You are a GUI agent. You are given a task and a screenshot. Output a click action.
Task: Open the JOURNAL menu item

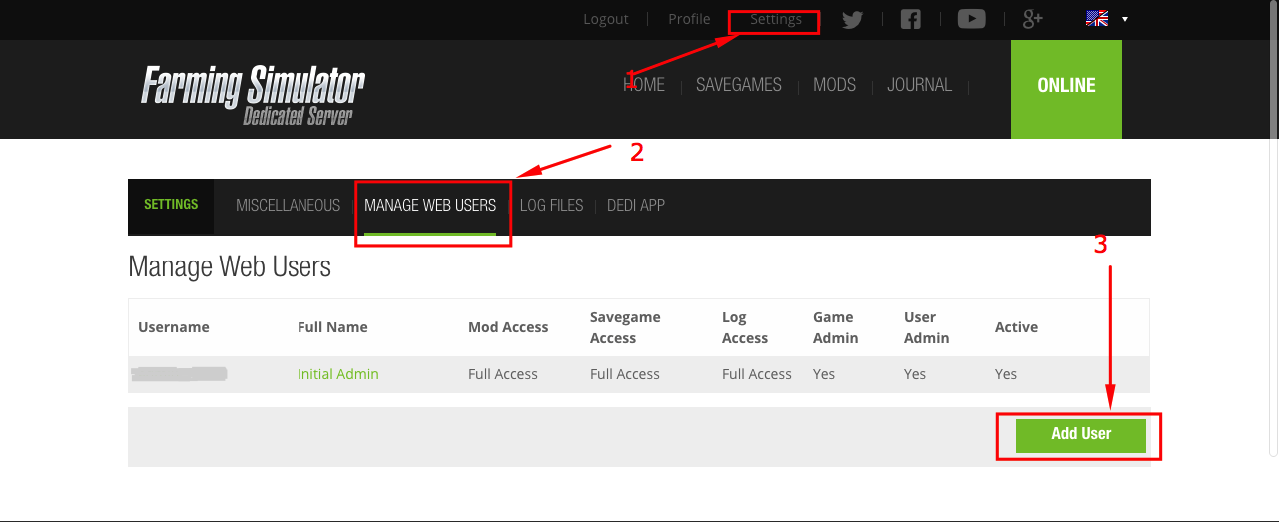(919, 85)
